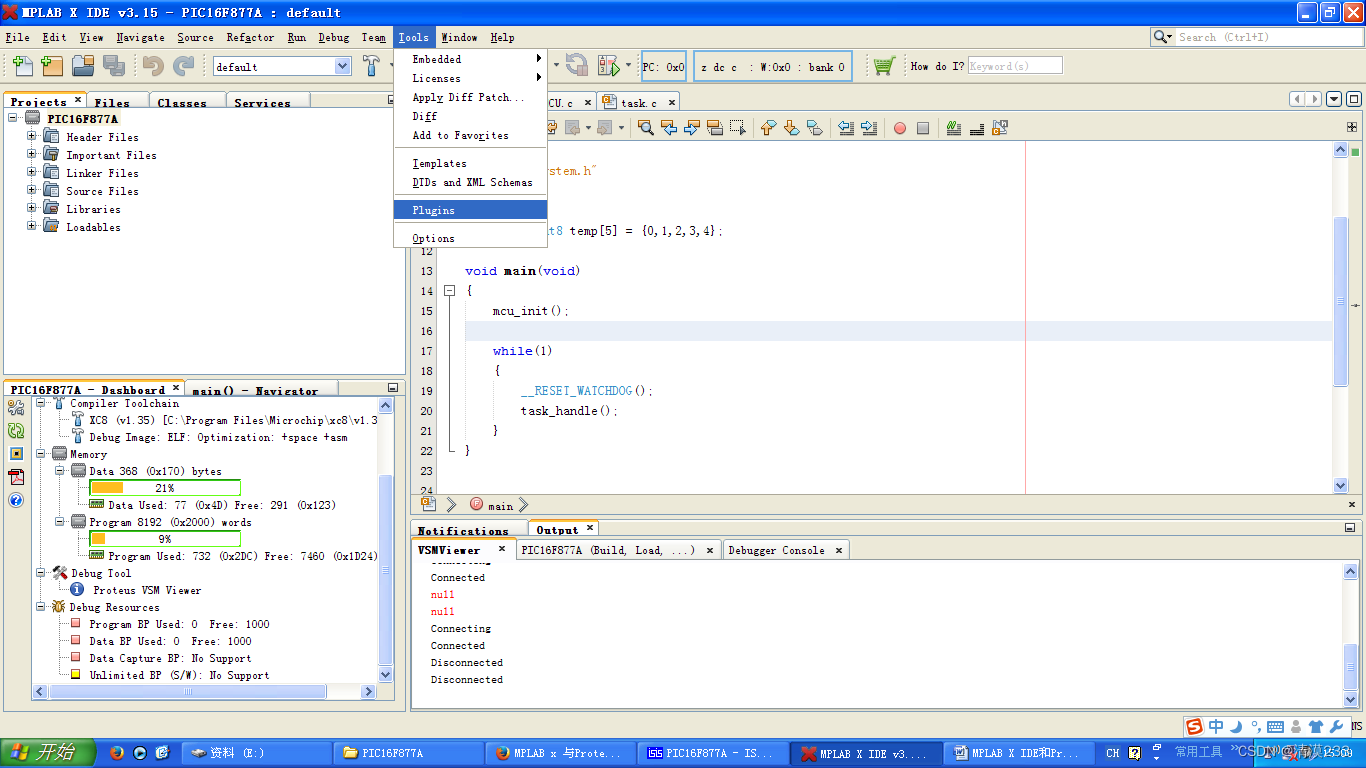
Task: Click the Redo arrow icon
Action: pyautogui.click(x=184, y=66)
